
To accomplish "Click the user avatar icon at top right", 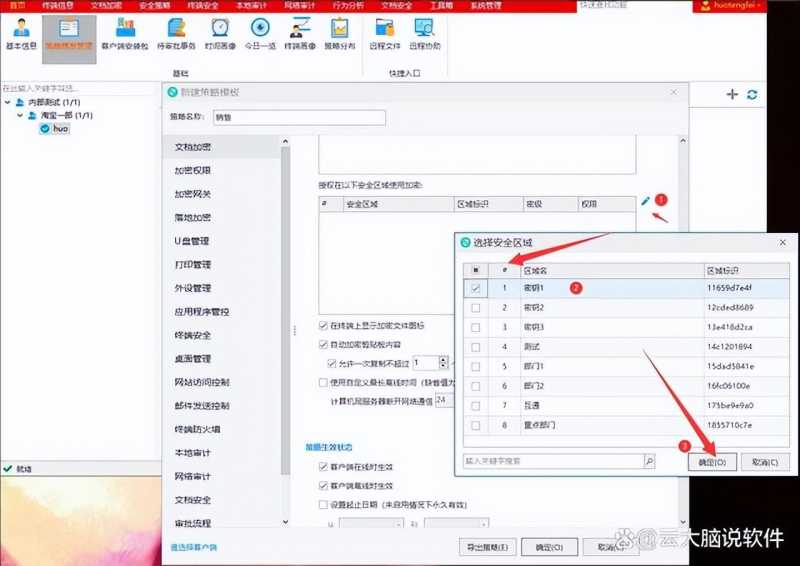I will (706, 6).
